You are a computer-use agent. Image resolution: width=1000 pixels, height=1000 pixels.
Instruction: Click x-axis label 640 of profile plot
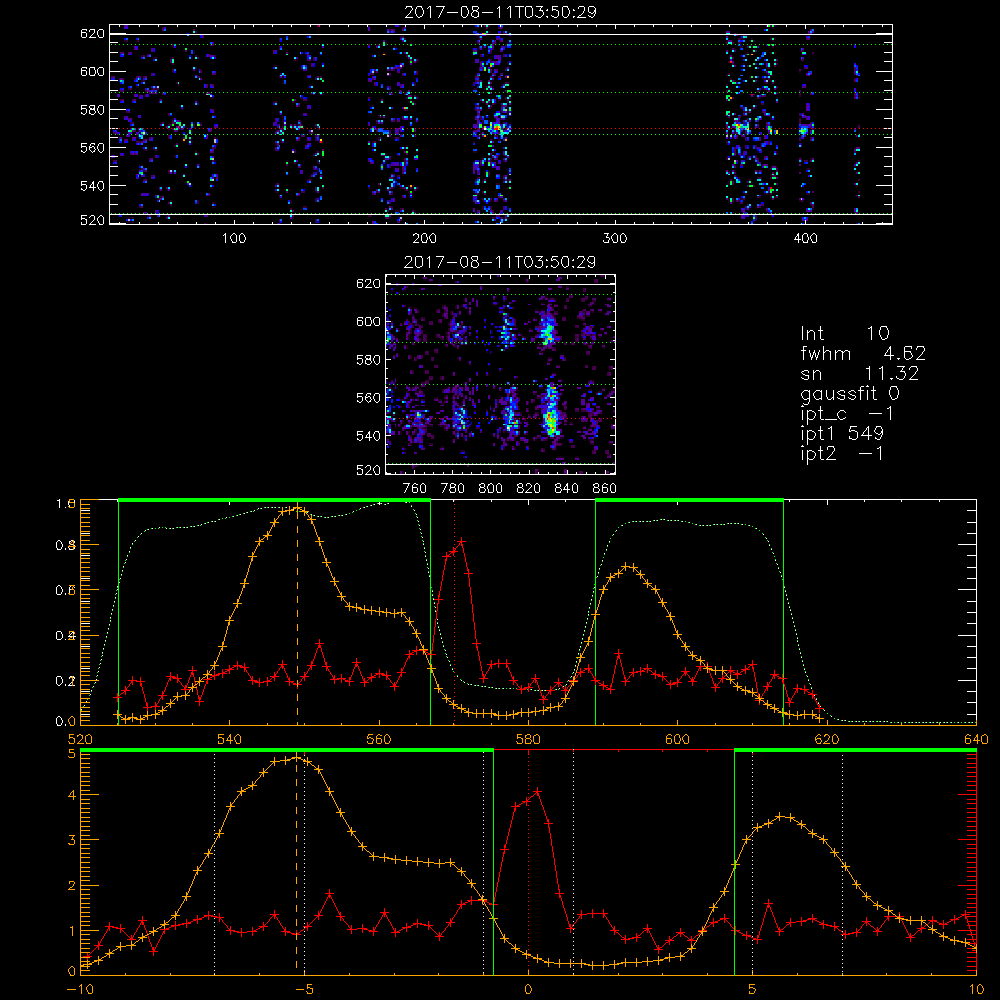pos(976,739)
